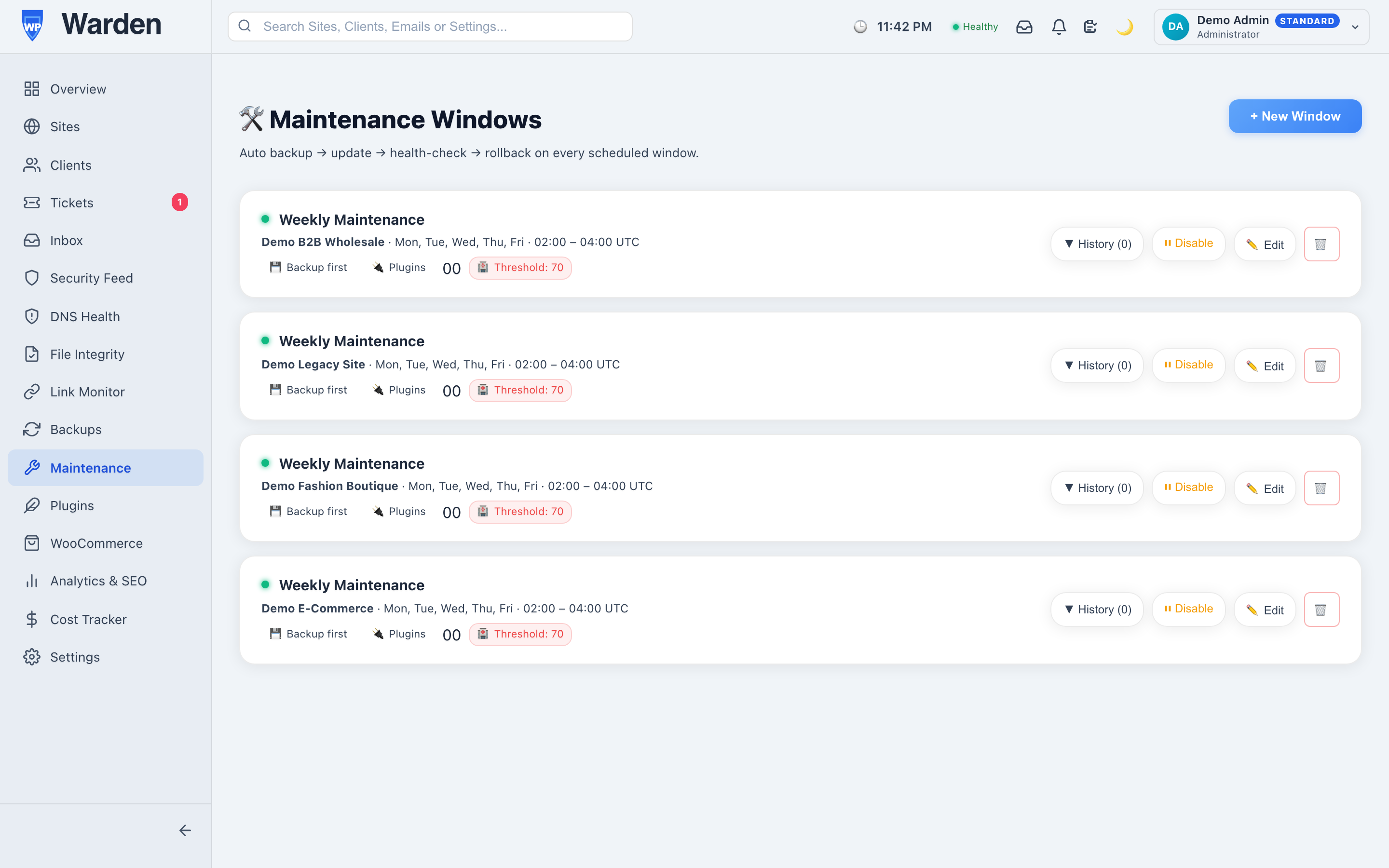This screenshot has width=1389, height=868.
Task: Open the clipboard notes icon in header
Action: click(1090, 27)
